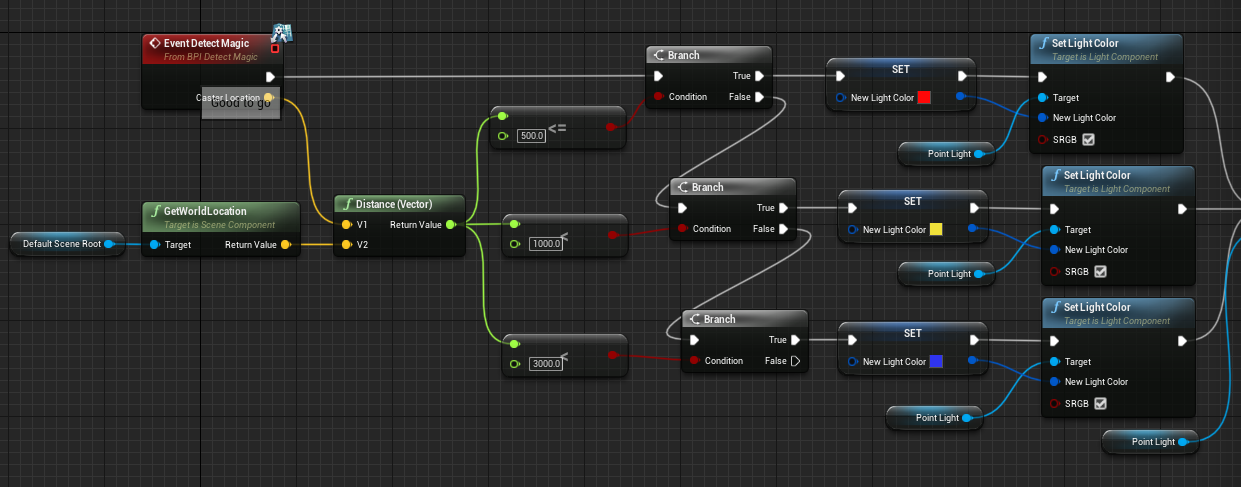Select the Point Light node at the bottom right corner
1241x487 pixels.
point(1153,441)
